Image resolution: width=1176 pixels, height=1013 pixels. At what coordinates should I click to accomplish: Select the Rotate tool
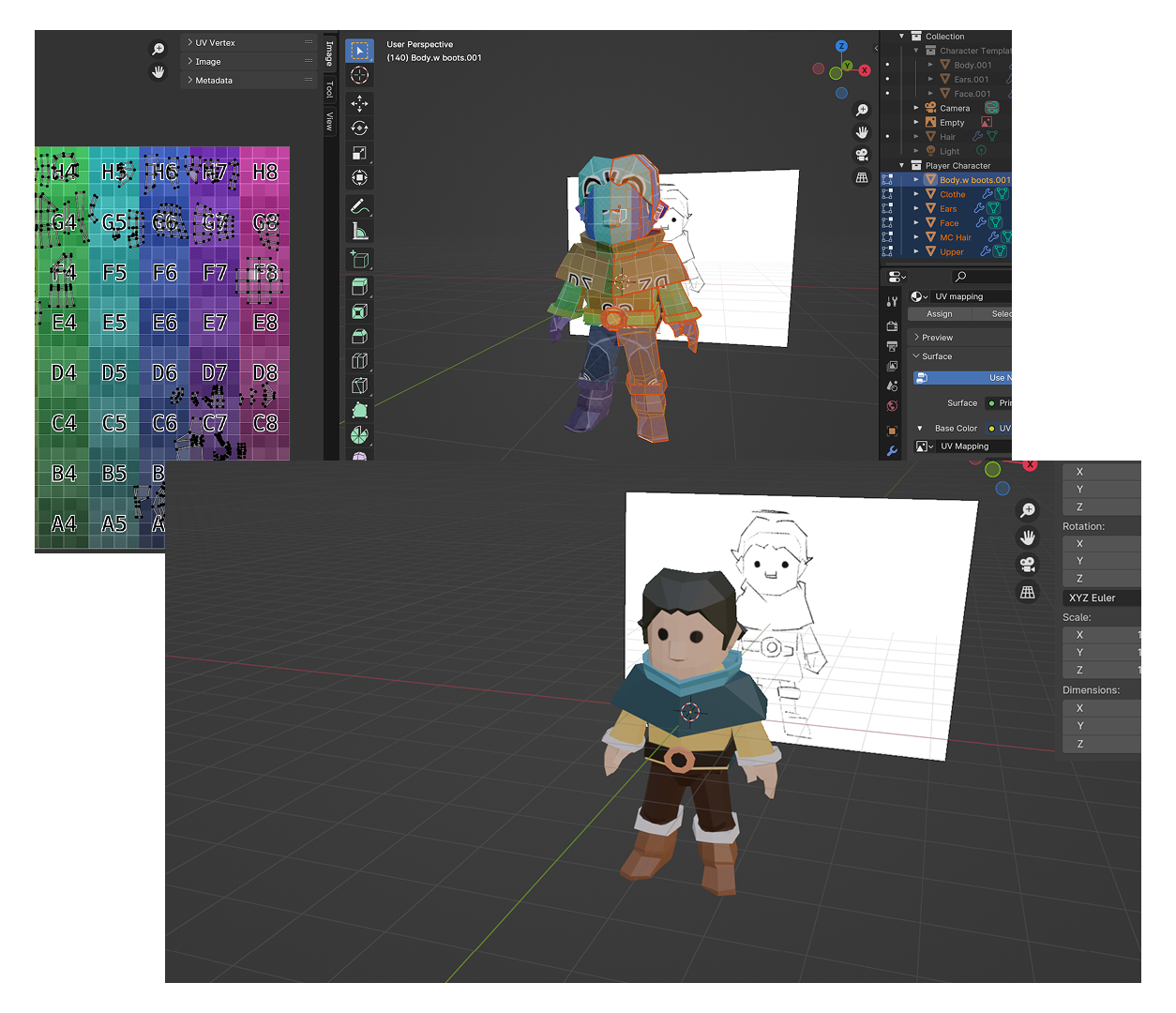[359, 129]
